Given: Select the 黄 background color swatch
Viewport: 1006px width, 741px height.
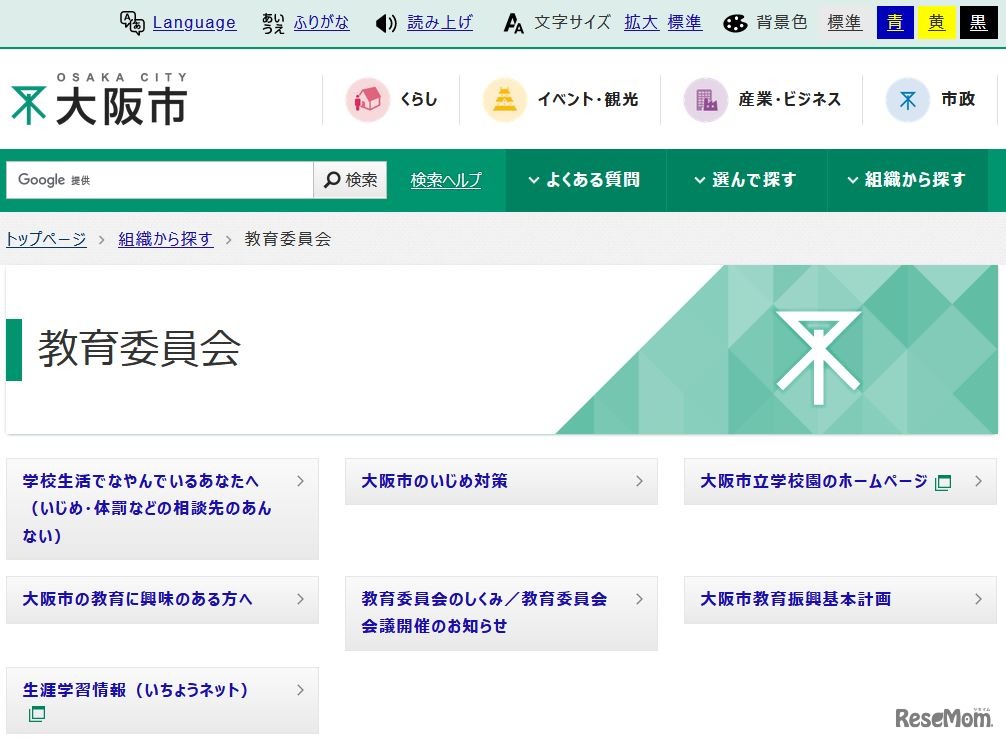Looking at the screenshot, I should 936,22.
